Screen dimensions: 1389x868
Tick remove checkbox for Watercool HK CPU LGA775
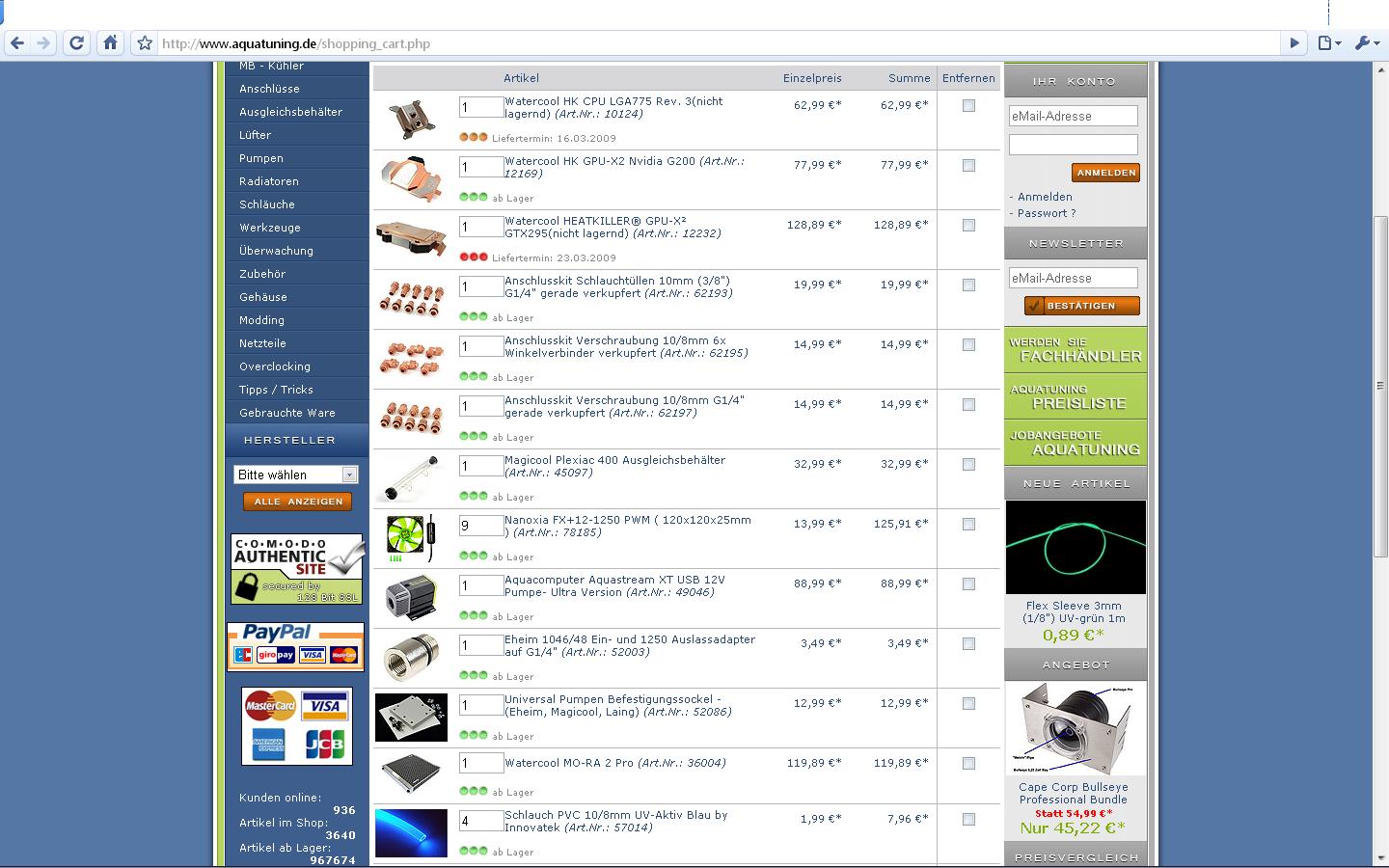(968, 106)
